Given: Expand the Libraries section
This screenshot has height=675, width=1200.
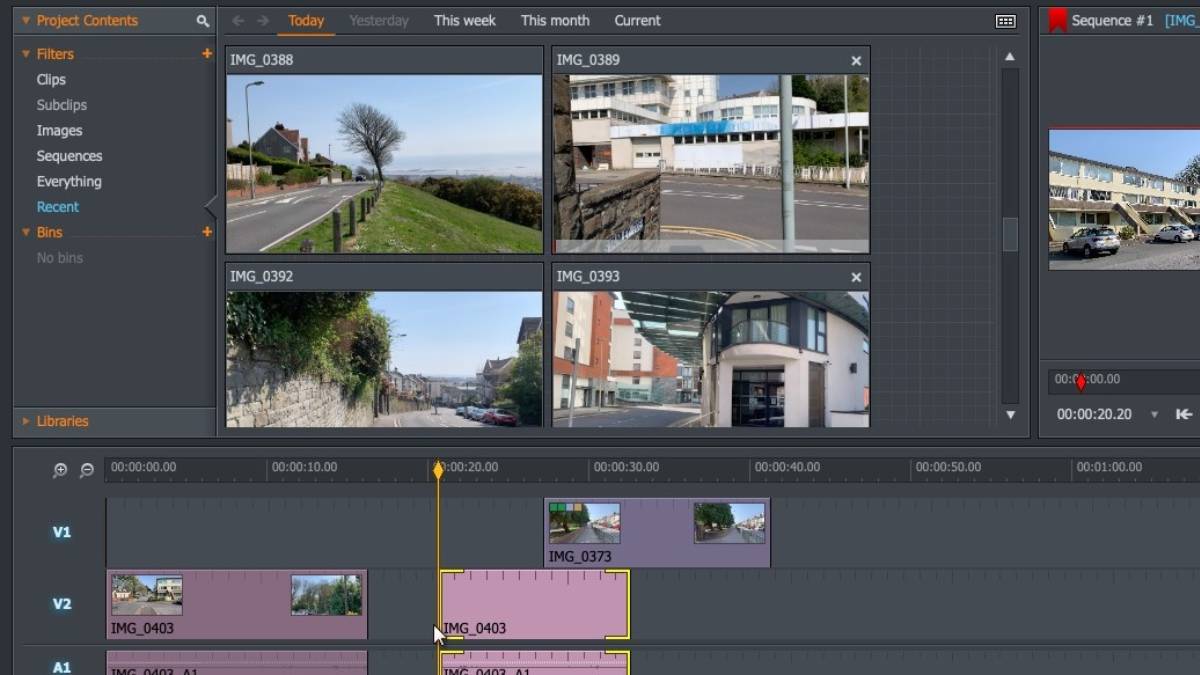Looking at the screenshot, I should point(25,421).
